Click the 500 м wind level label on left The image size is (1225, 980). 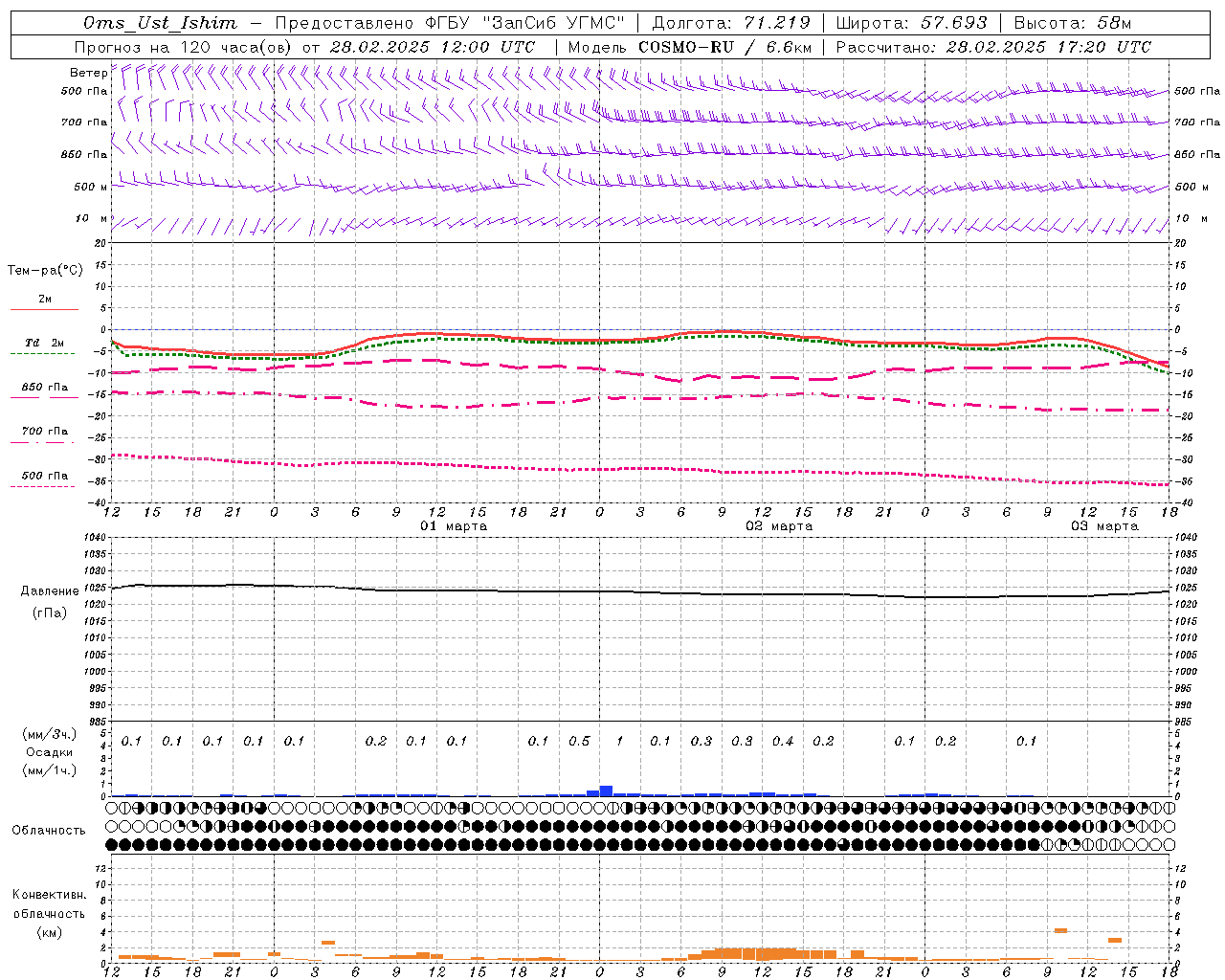pyautogui.click(x=91, y=188)
